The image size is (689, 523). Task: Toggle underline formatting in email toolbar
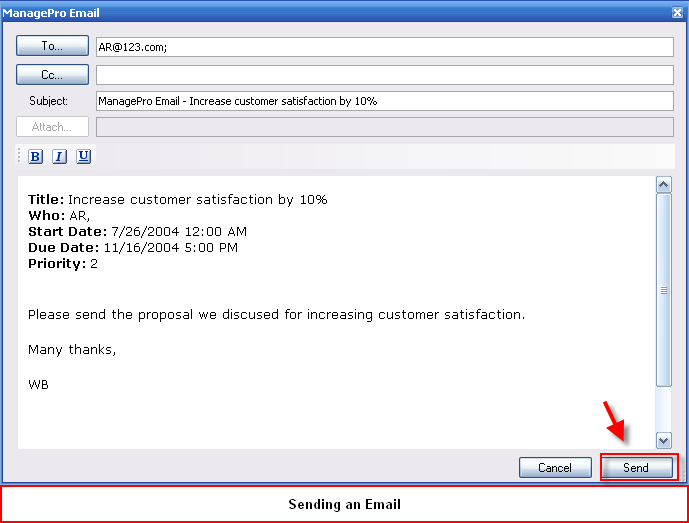83,156
